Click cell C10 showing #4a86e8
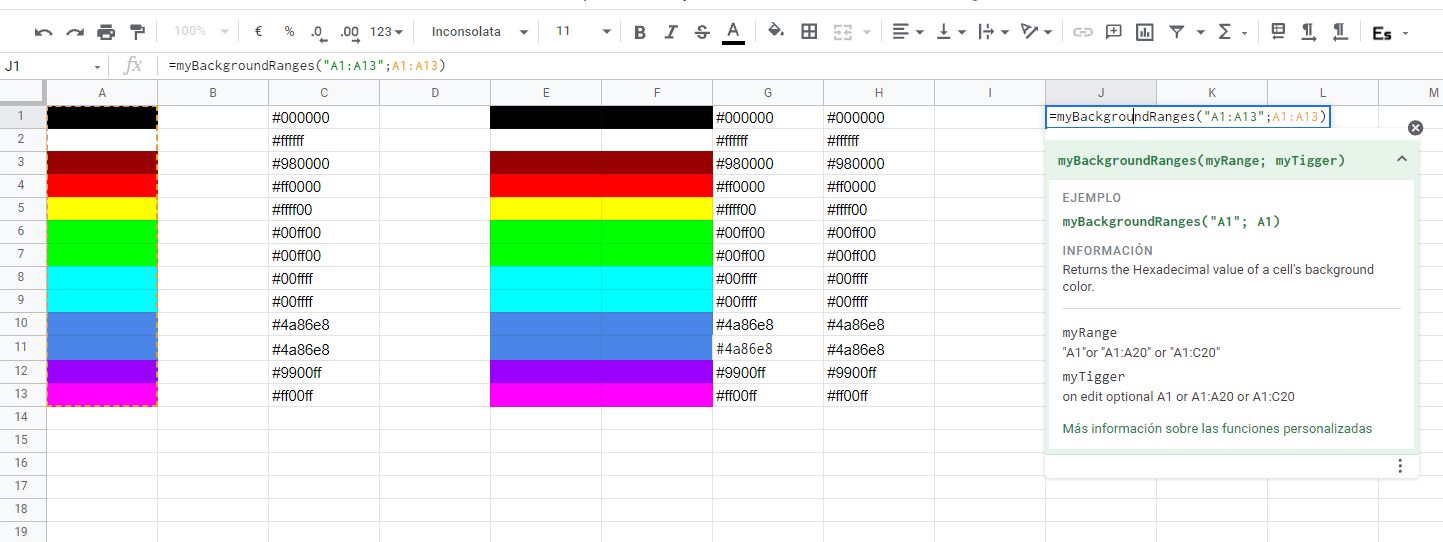This screenshot has height=542, width=1443. 324,325
